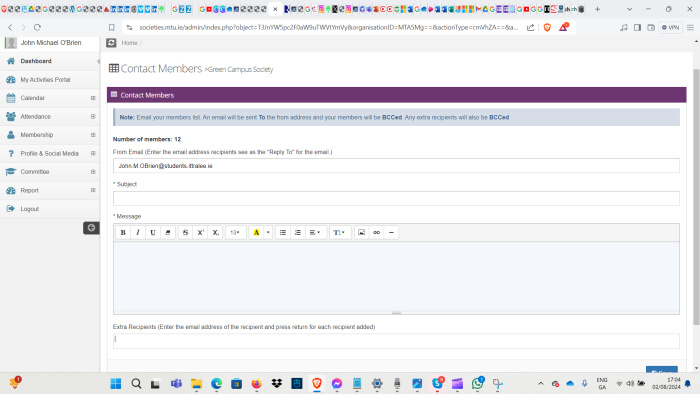Expand the Membership sidebar menu
Viewport: 700px width, 394px height.
pyautogui.click(x=50, y=135)
